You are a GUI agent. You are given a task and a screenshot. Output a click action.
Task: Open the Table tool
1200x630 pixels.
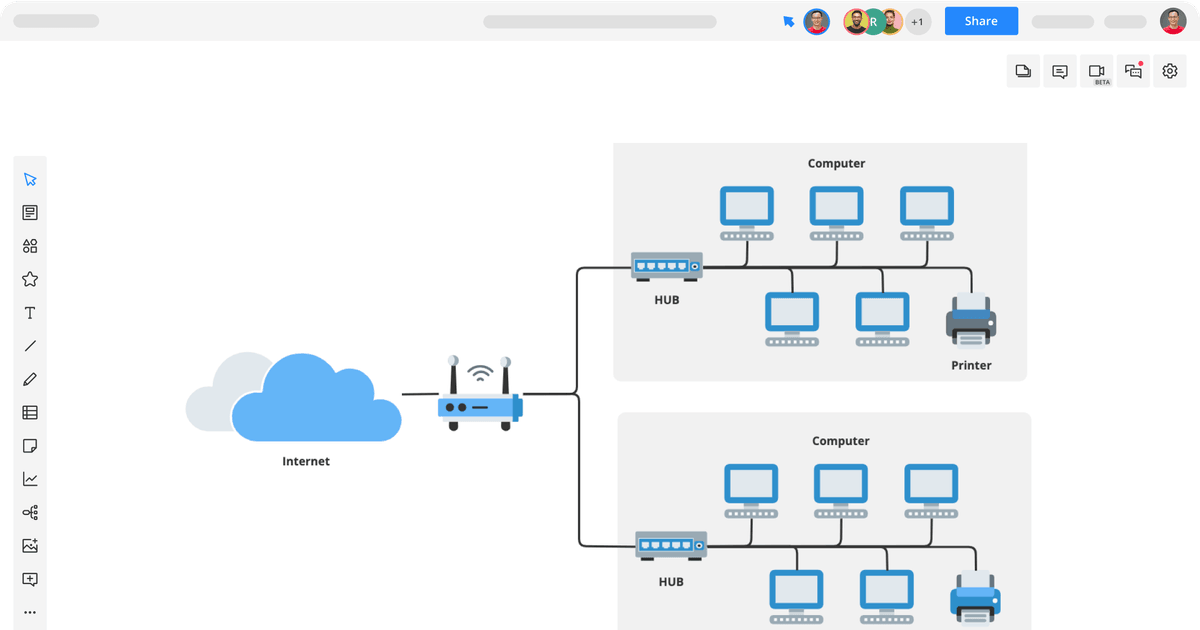coord(30,412)
